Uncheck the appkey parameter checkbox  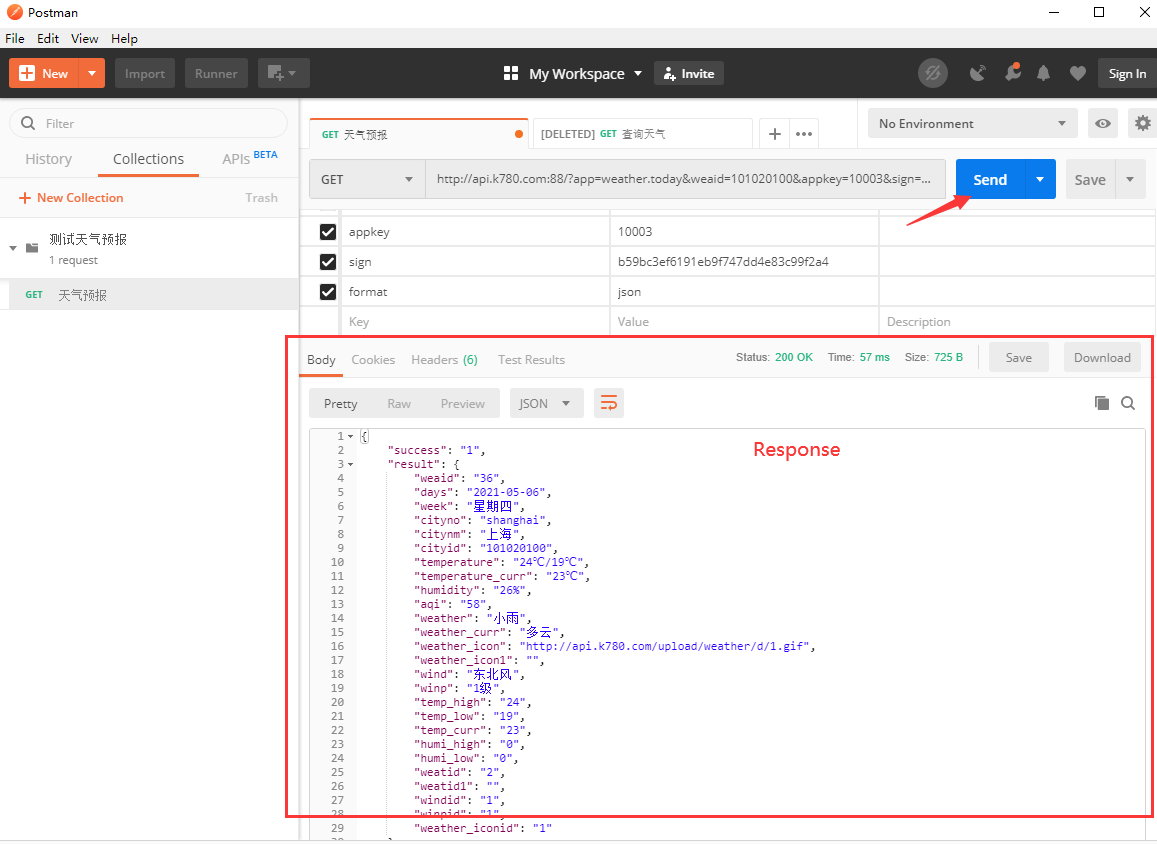click(x=328, y=232)
